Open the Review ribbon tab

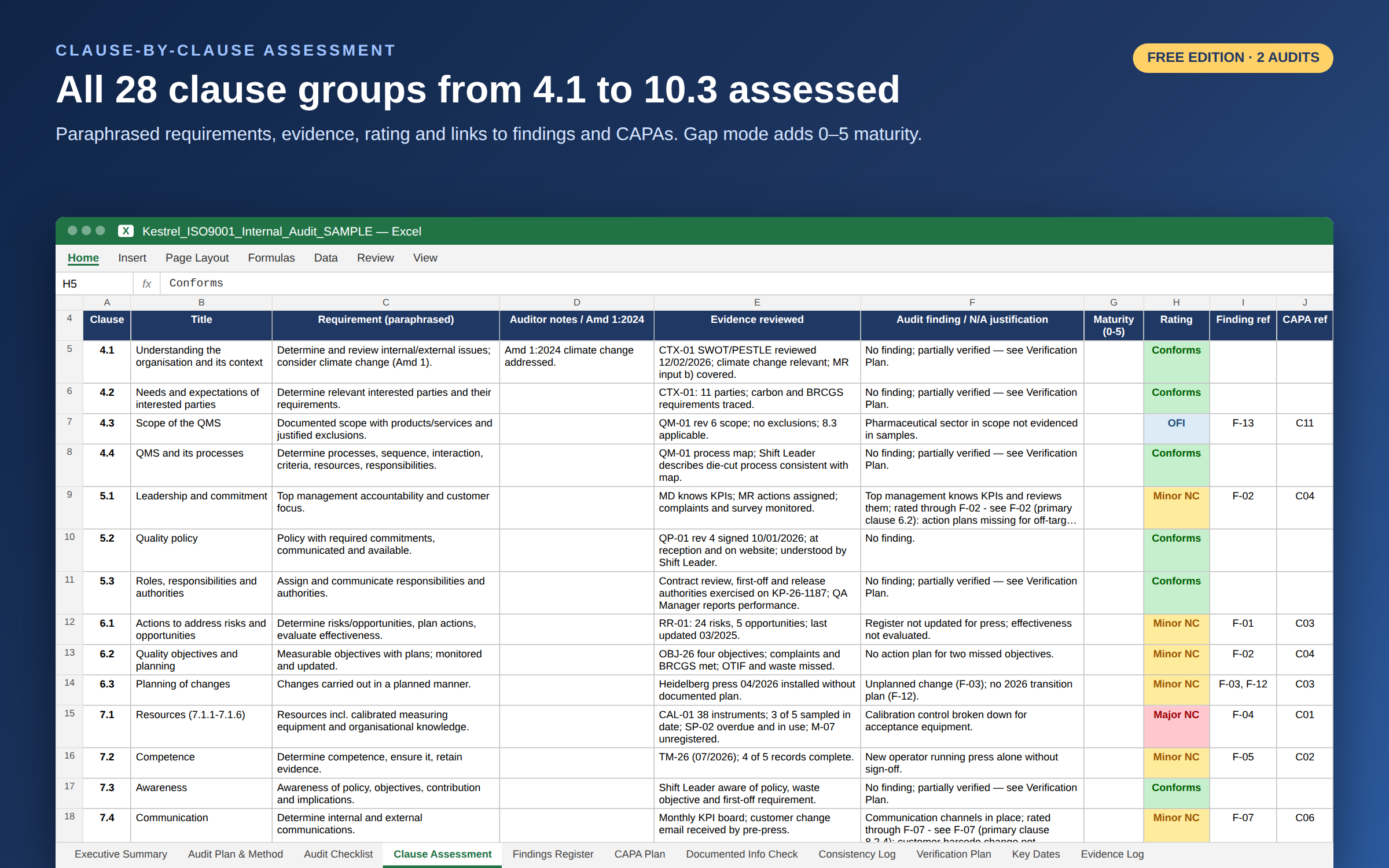coord(375,258)
